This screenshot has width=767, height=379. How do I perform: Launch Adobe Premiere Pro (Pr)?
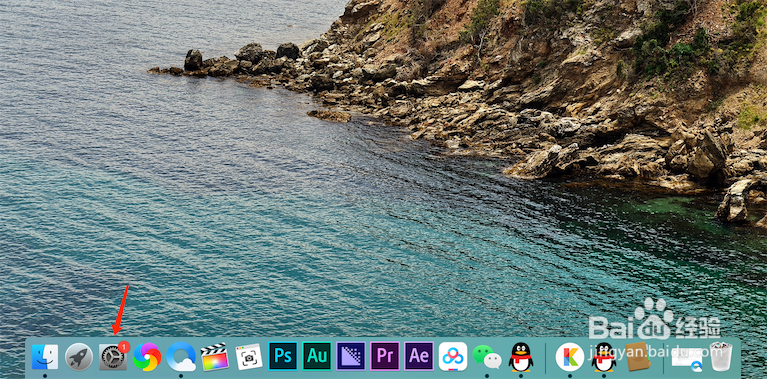click(385, 356)
